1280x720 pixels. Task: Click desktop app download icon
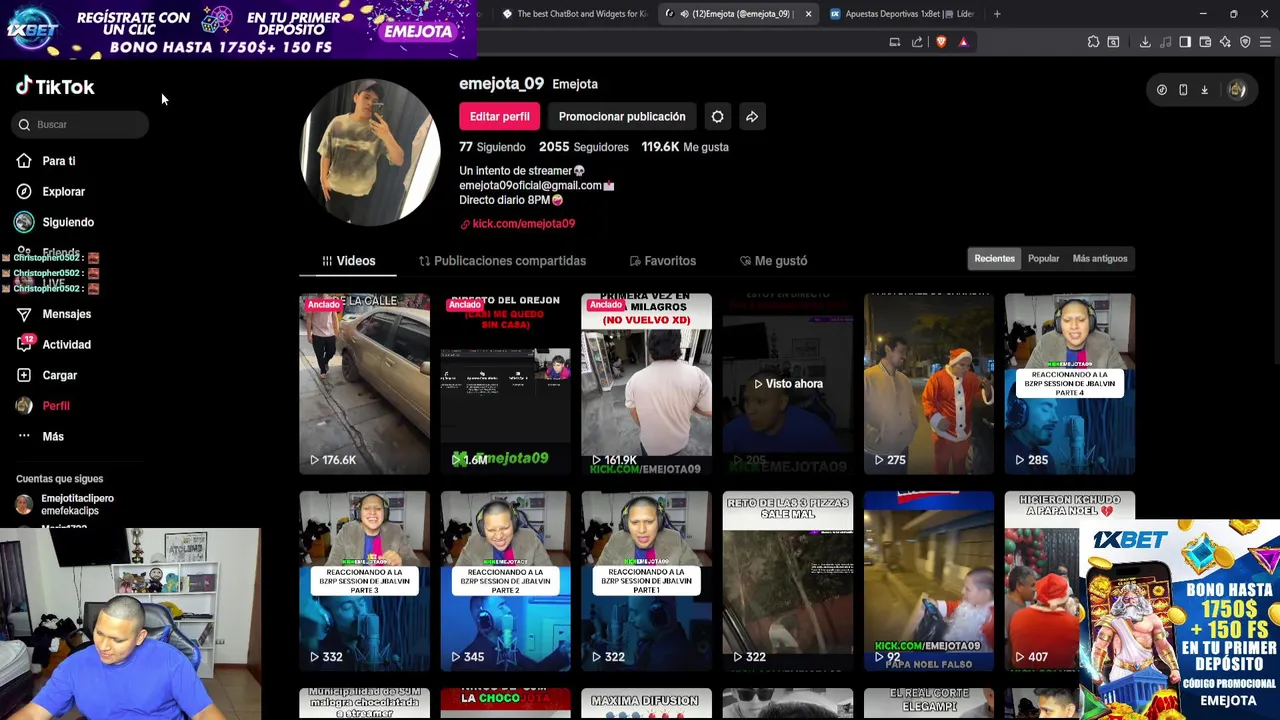pyautogui.click(x=1204, y=90)
